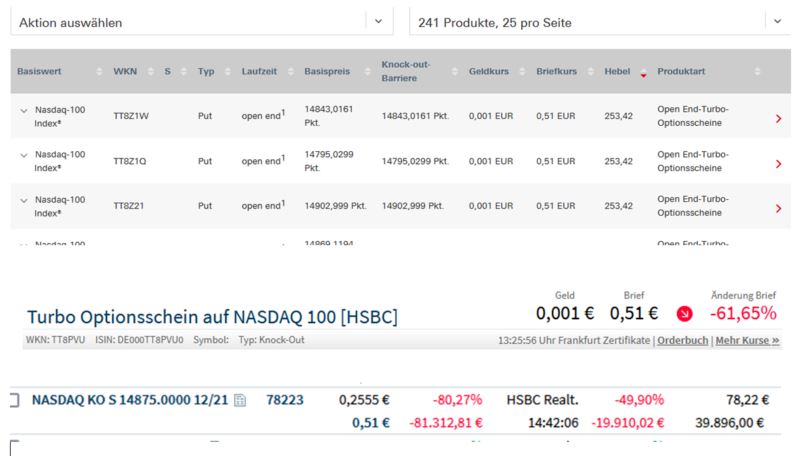Screen dimensions: 793x456
Task: Sort by the S column
Action: pyautogui.click(x=184, y=72)
